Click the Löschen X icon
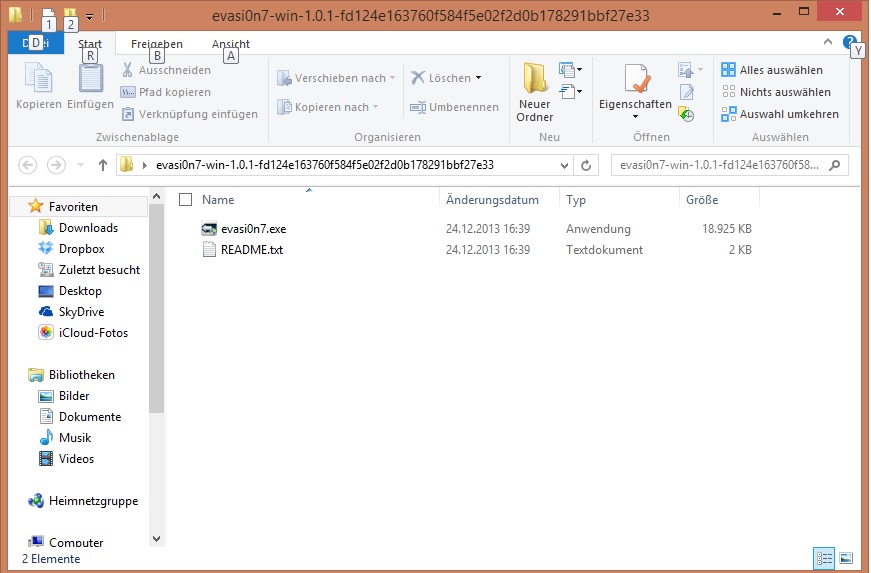The image size is (871, 573). pos(418,78)
